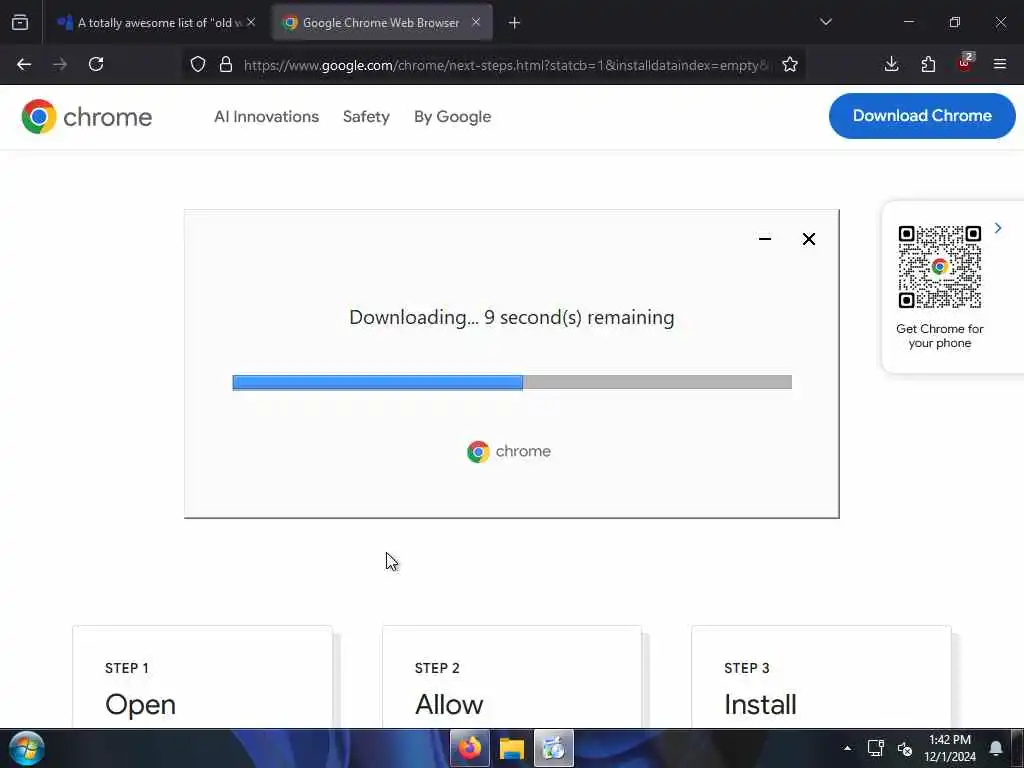The height and width of the screenshot is (768, 1024).
Task: Open the By Google menu item
Action: [x=453, y=117]
